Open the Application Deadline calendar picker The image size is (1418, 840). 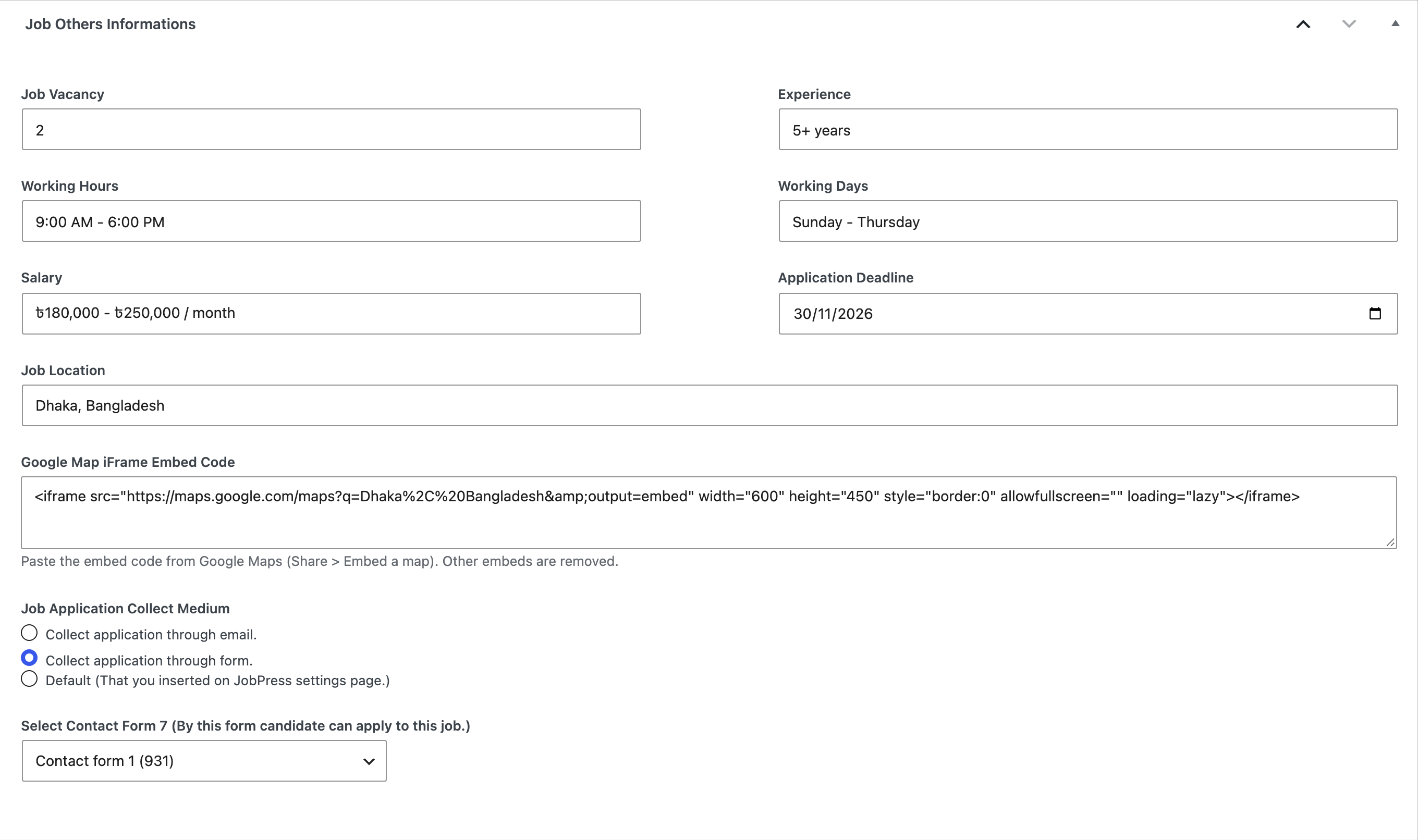tap(1375, 314)
